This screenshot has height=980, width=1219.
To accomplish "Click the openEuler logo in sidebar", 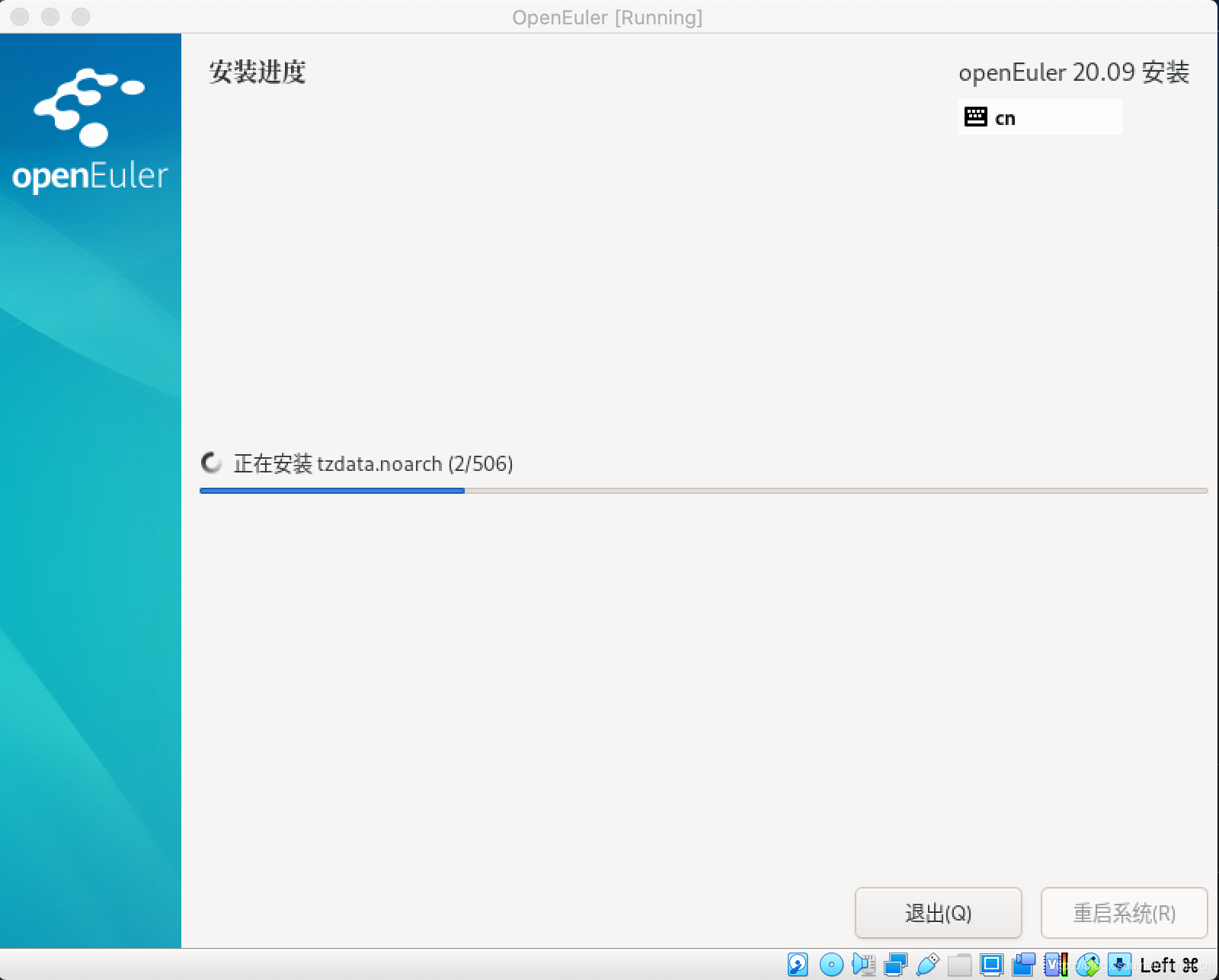I will (90, 130).
